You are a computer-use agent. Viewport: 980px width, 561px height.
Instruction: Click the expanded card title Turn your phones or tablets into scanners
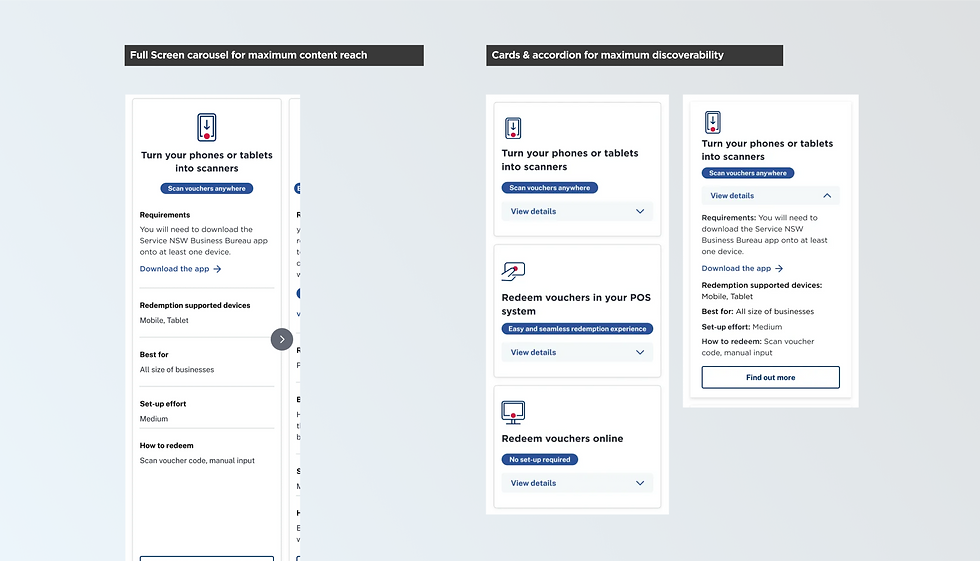(767, 150)
